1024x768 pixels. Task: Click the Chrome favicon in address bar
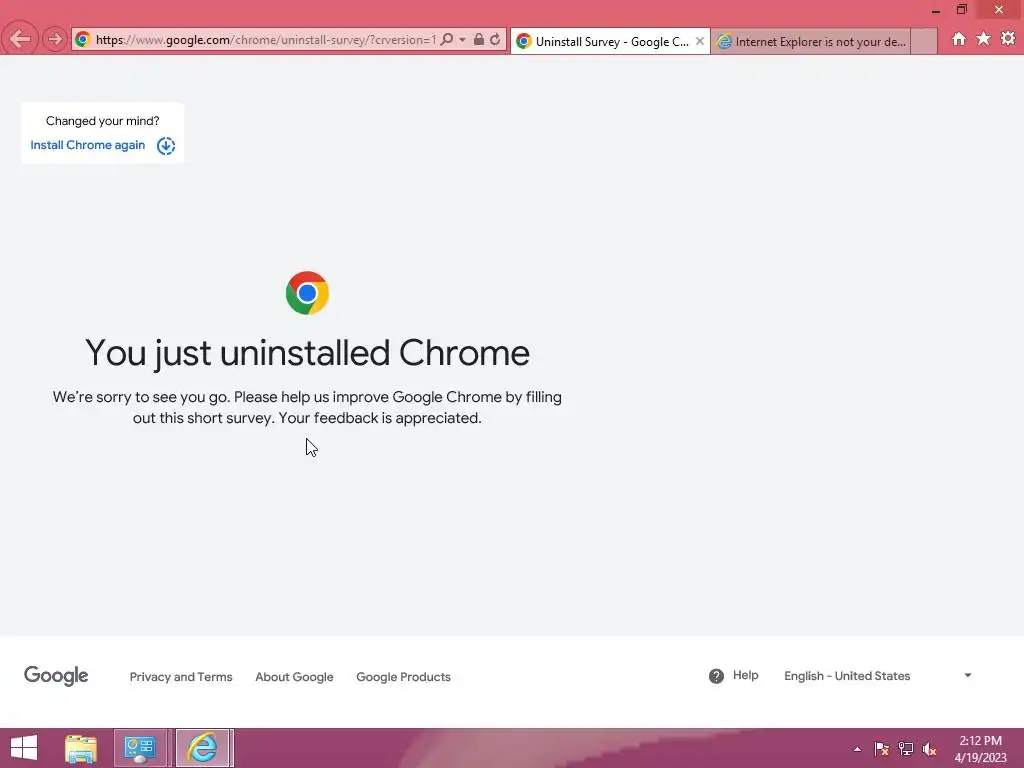(82, 39)
